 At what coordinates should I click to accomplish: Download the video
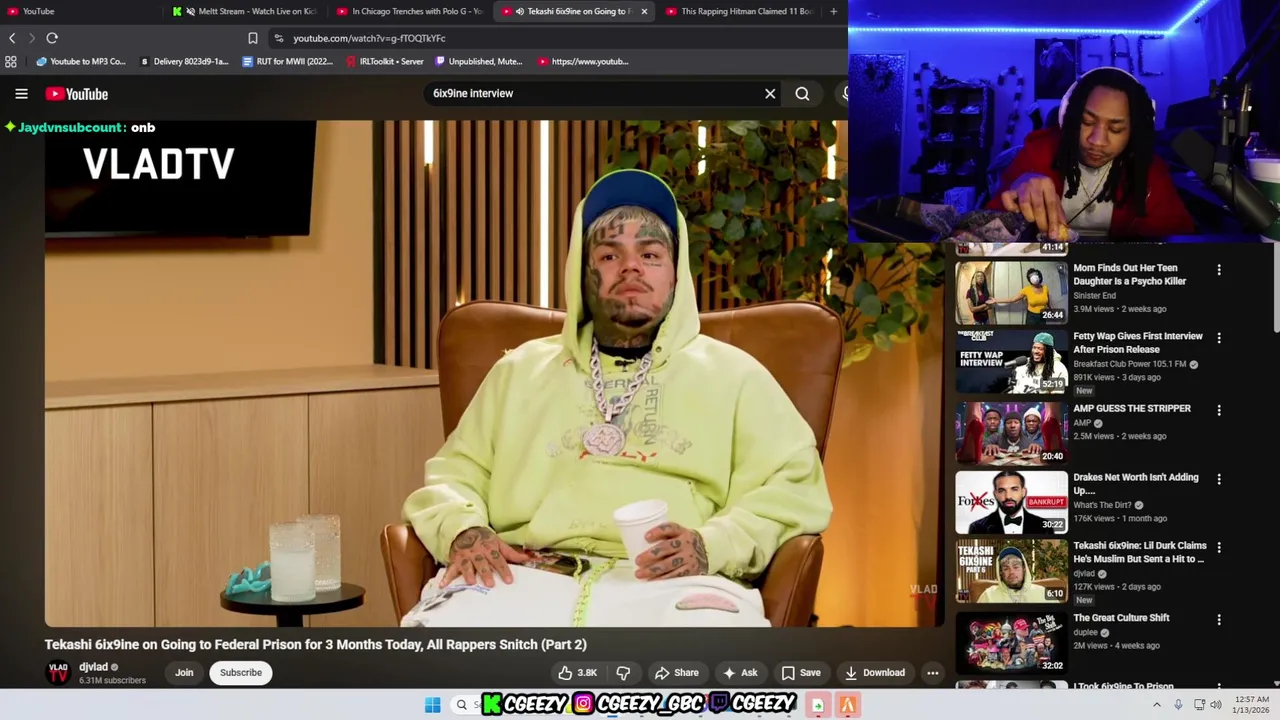[x=875, y=673]
